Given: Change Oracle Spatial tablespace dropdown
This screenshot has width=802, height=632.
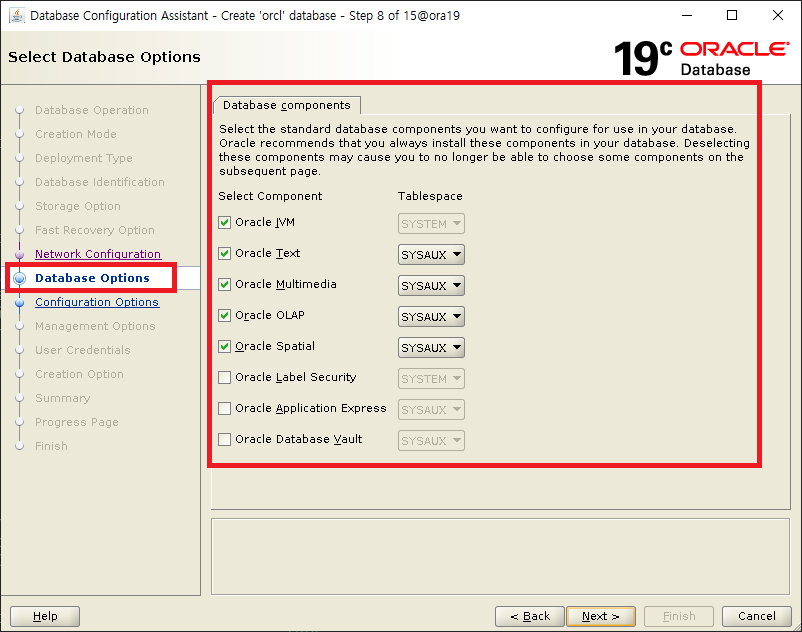Looking at the screenshot, I should coord(431,348).
